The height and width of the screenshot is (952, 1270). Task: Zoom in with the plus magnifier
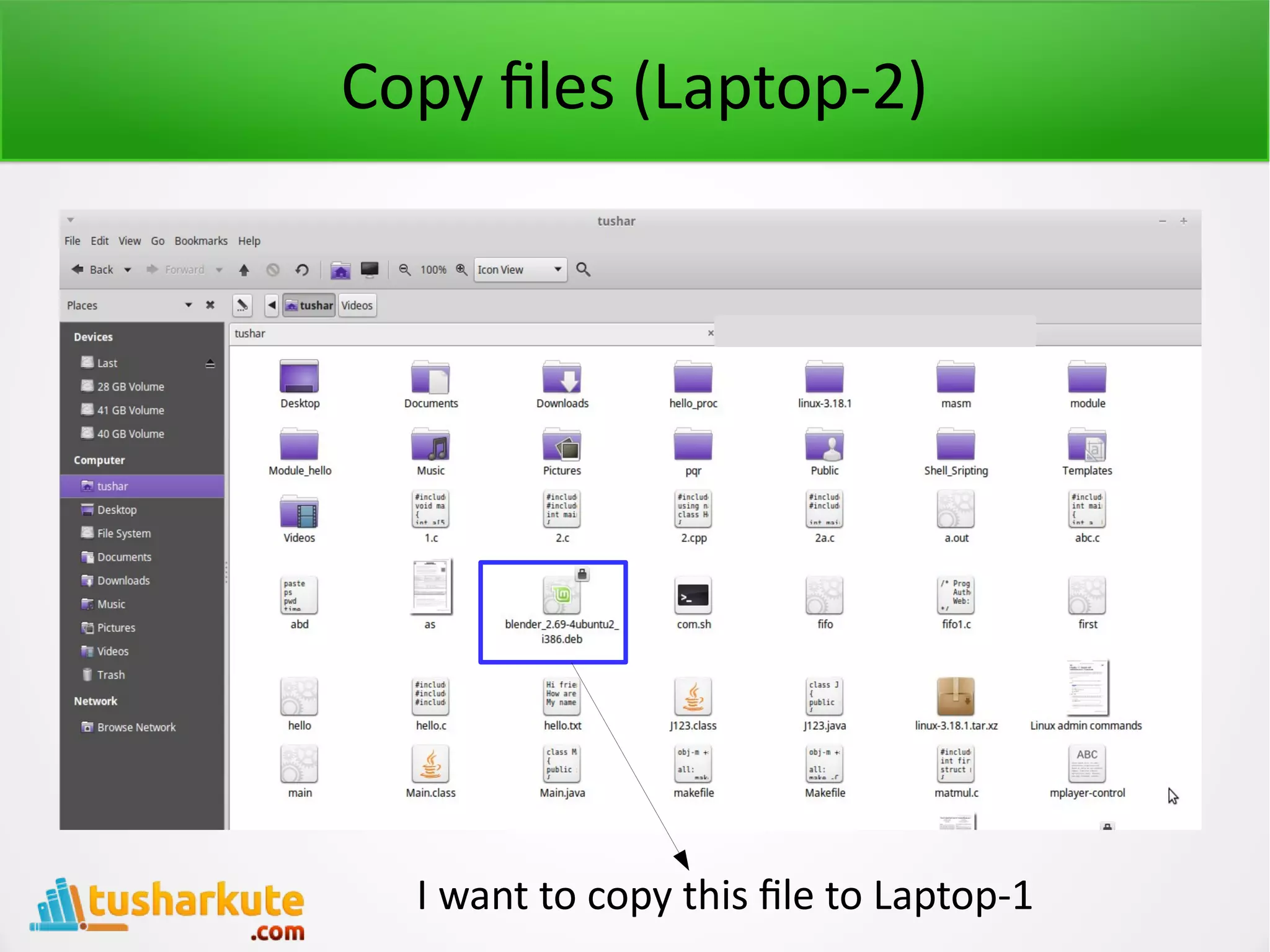pos(461,270)
